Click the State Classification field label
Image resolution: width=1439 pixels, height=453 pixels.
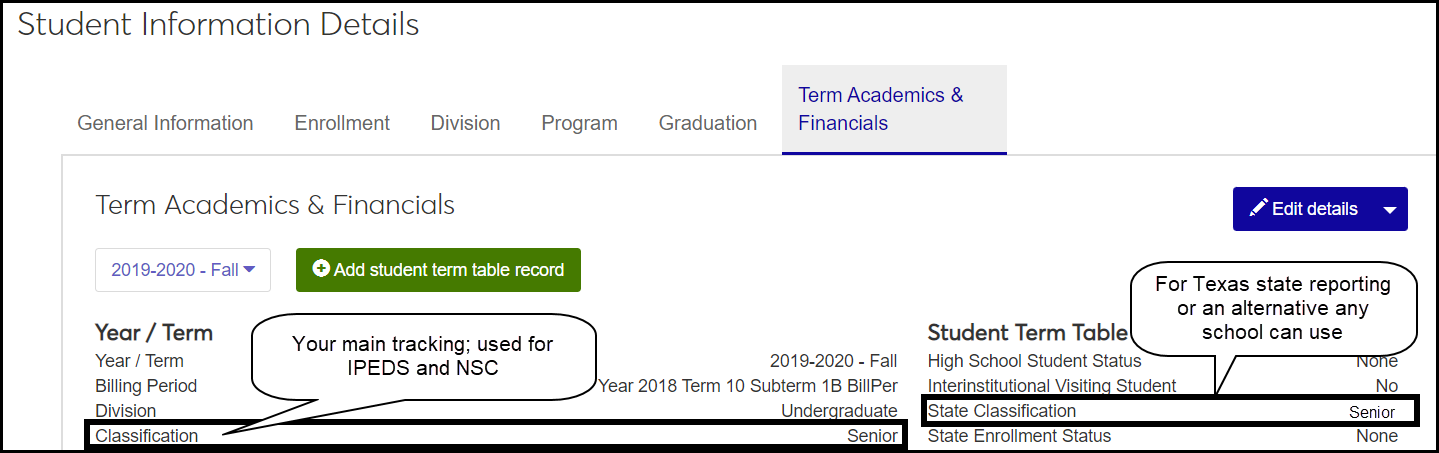tap(1002, 411)
